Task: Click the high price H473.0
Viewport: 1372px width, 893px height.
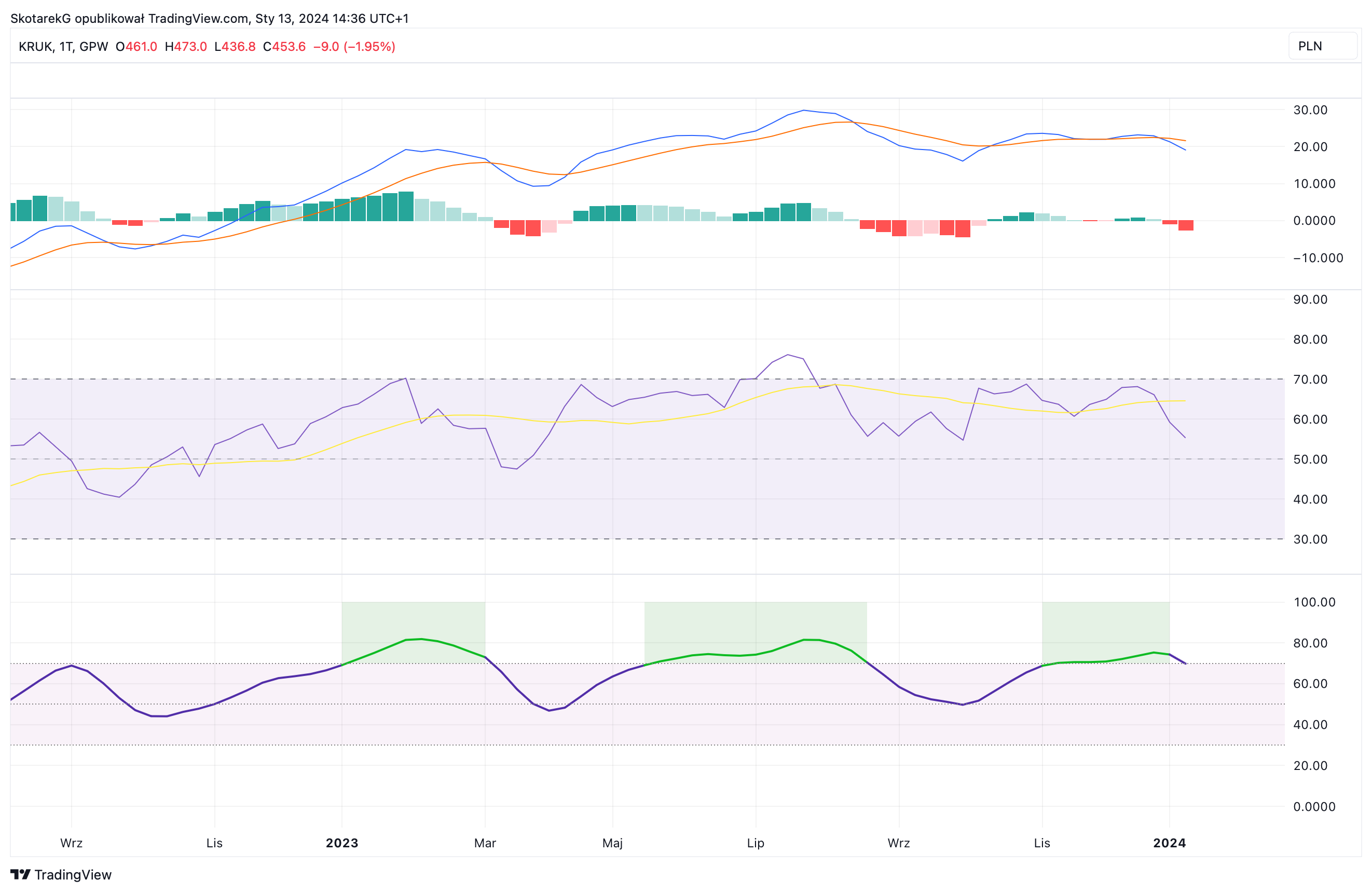Action: [186, 46]
